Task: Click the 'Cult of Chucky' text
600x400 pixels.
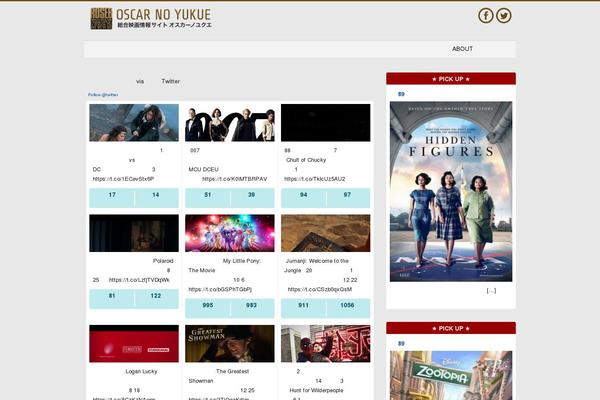Action: 306,160
